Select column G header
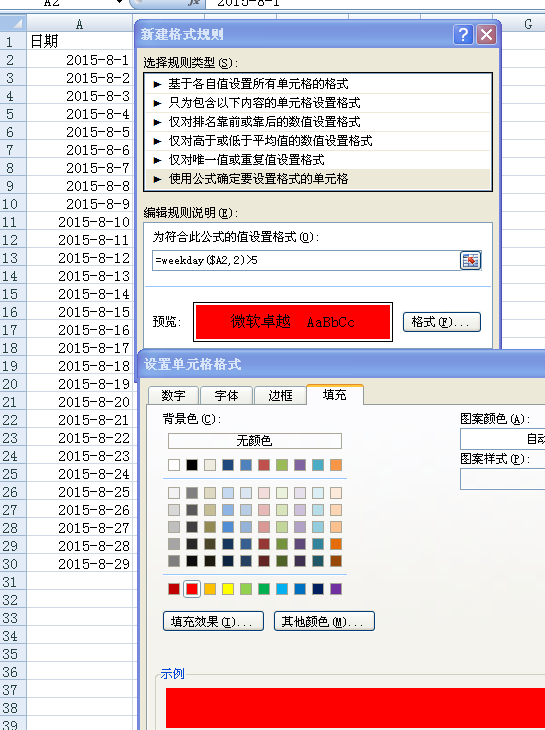The height and width of the screenshot is (730, 545). [524, 24]
